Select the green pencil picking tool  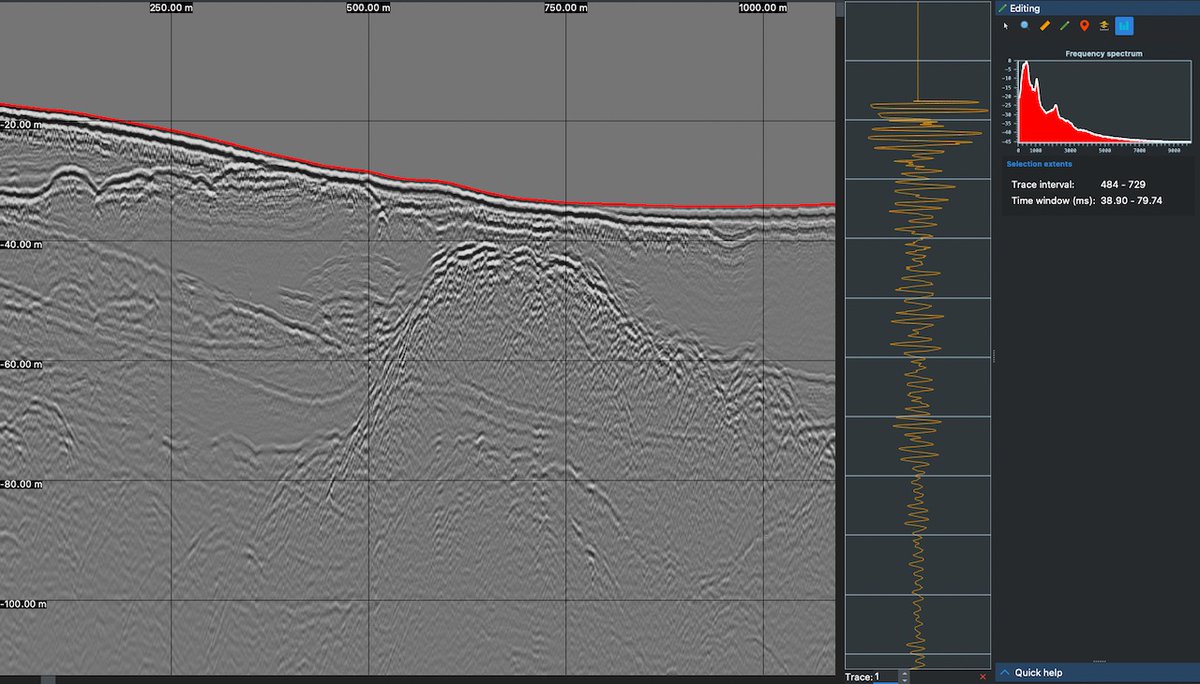pos(1064,25)
